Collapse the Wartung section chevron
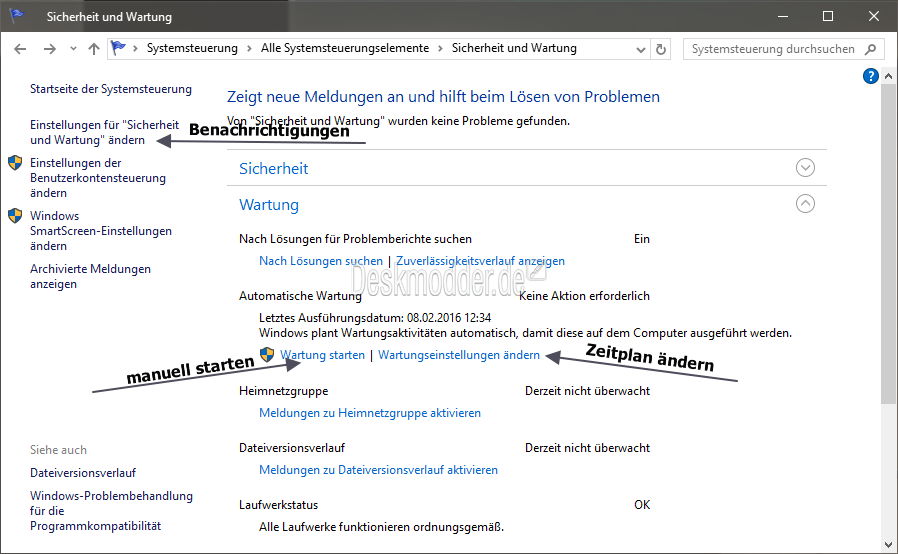This screenshot has width=898, height=554. click(805, 203)
